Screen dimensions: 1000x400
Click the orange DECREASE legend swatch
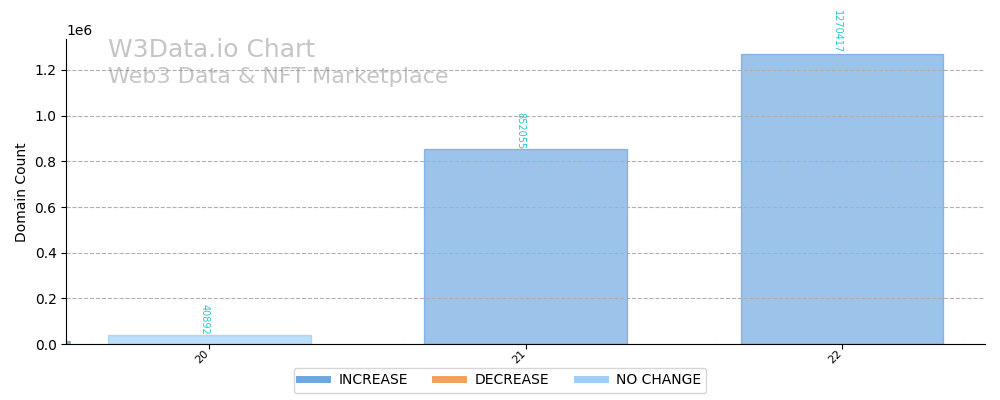tap(449, 380)
